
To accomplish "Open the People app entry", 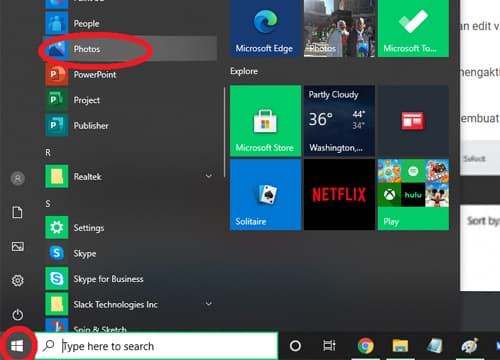I will point(131,23).
